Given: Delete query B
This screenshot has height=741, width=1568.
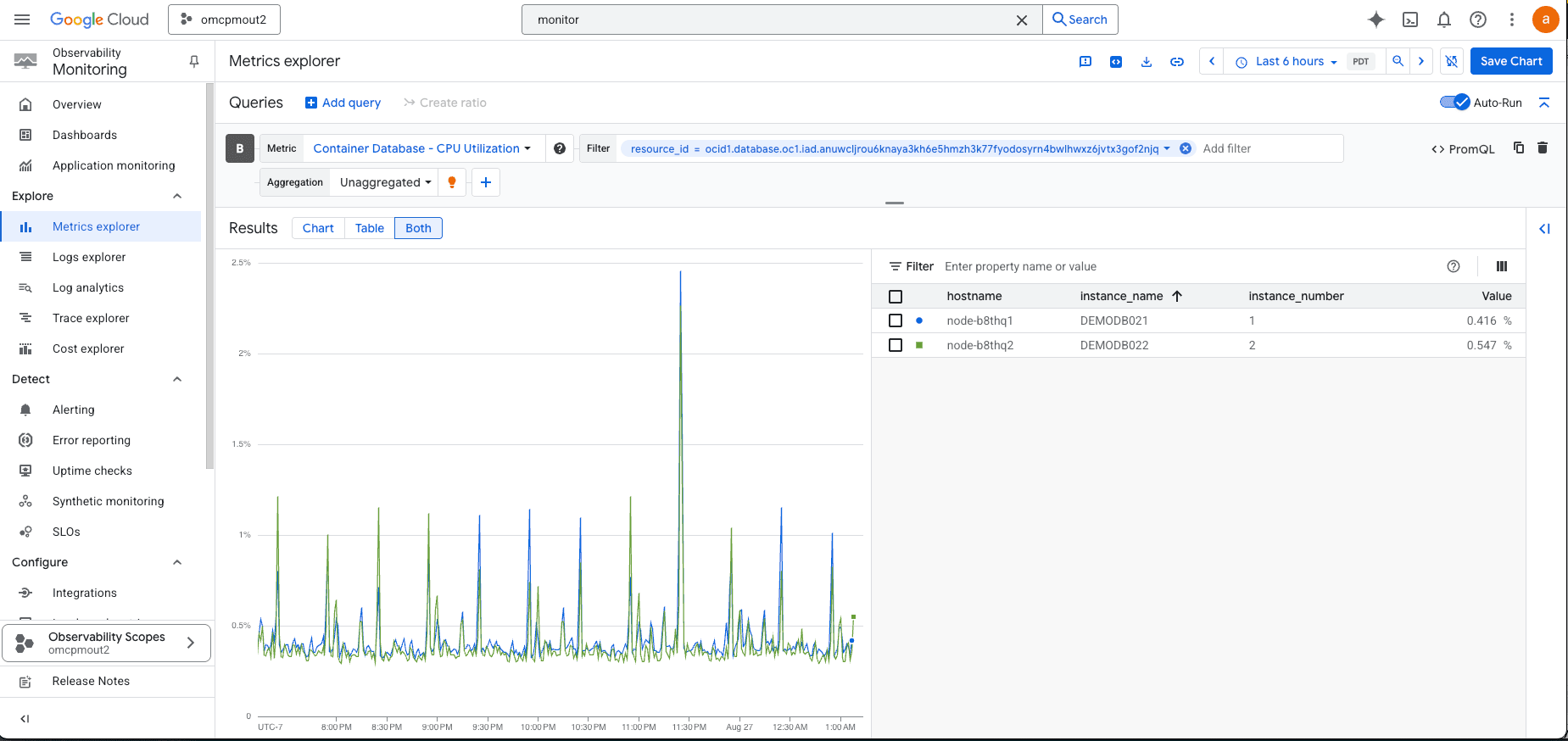Looking at the screenshot, I should [1543, 148].
